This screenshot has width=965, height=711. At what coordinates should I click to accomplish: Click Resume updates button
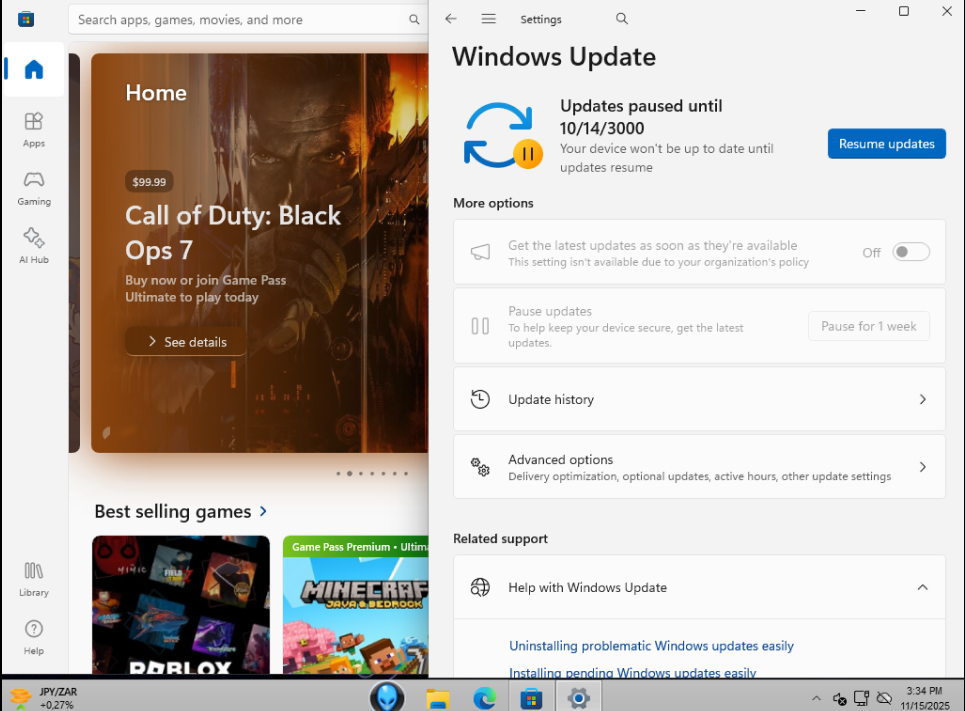(886, 143)
